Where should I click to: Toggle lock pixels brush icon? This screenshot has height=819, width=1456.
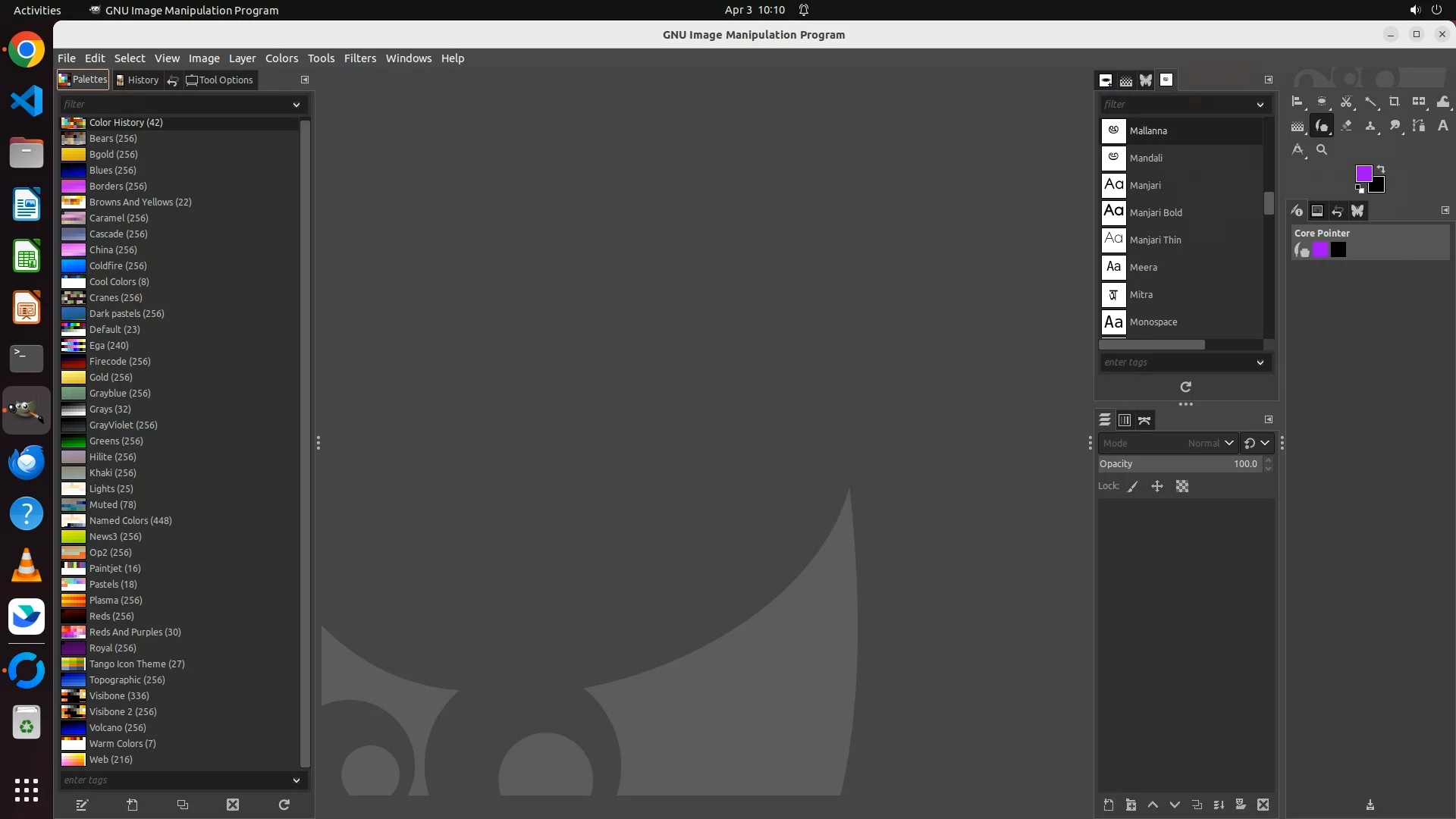tap(1133, 487)
